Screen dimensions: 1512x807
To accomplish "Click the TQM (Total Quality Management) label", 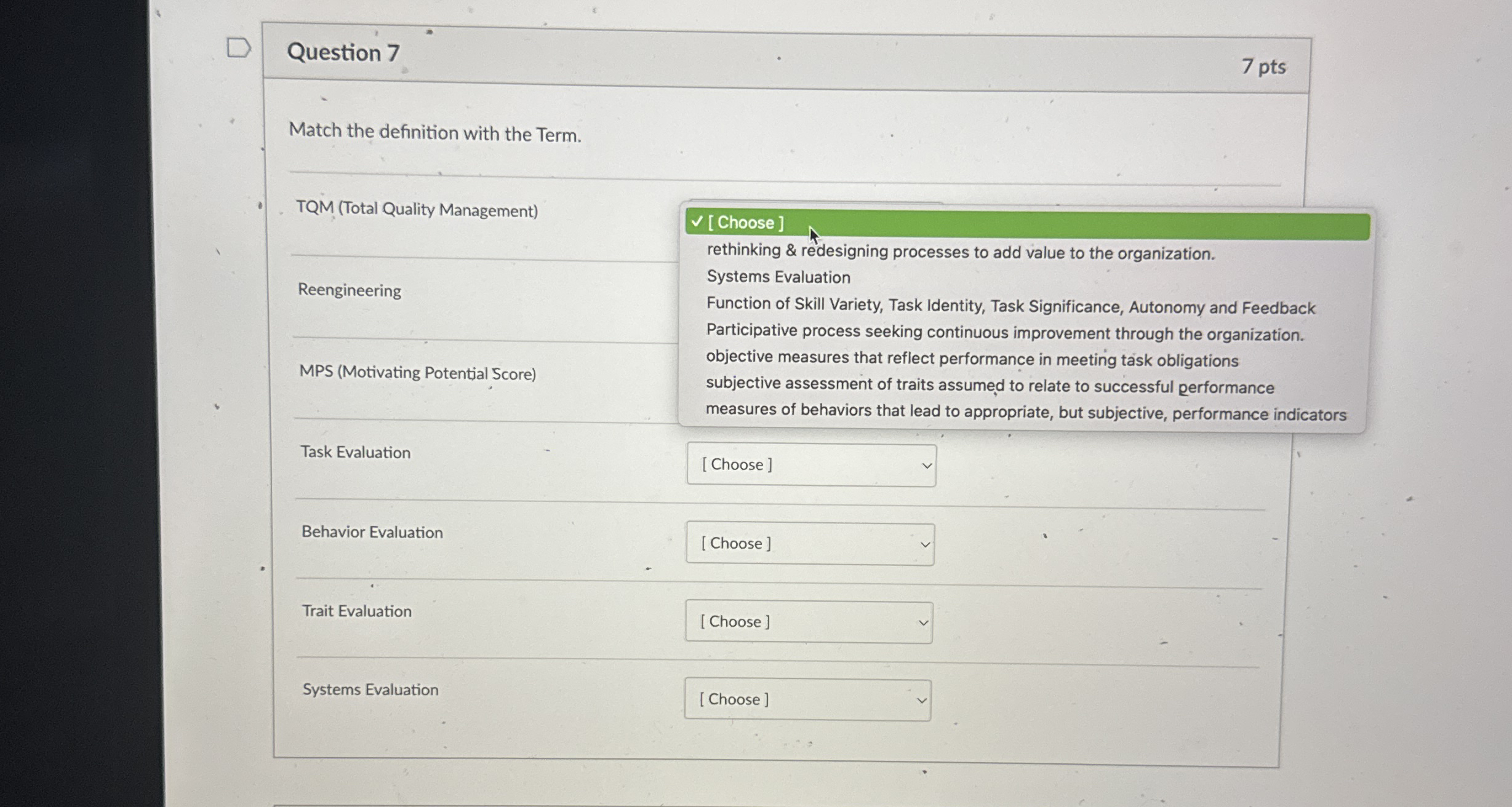I will (418, 210).
